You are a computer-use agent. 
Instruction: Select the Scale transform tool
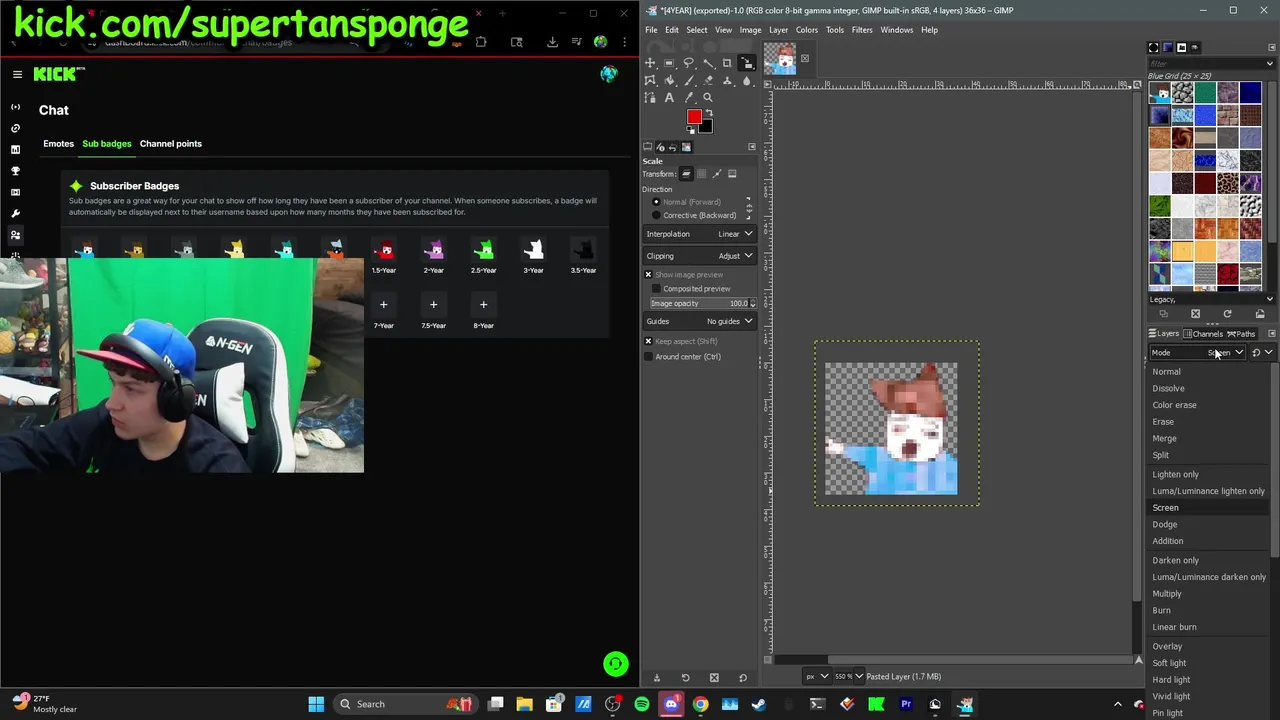point(746,63)
